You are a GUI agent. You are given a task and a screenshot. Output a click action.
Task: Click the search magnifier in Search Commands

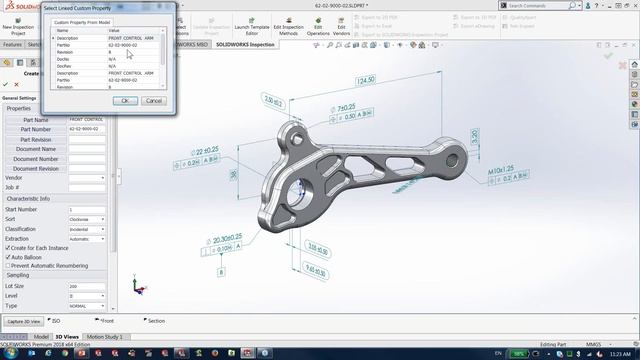[x=572, y=6]
